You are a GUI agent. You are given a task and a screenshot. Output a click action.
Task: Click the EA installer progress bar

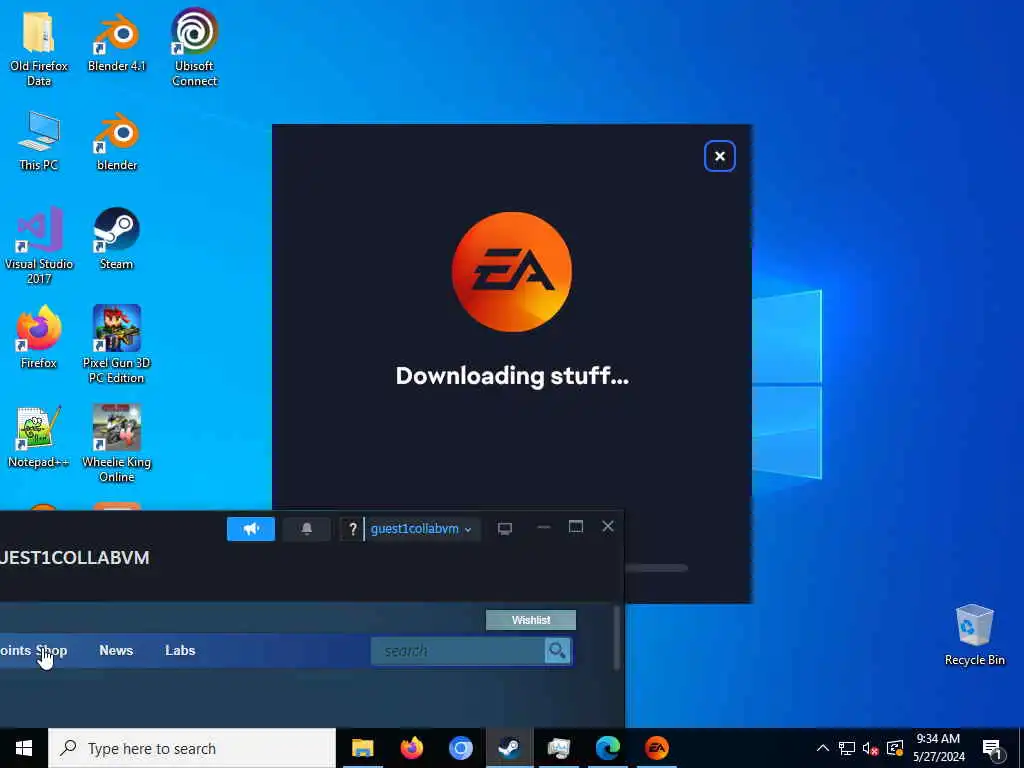pyautogui.click(x=656, y=568)
